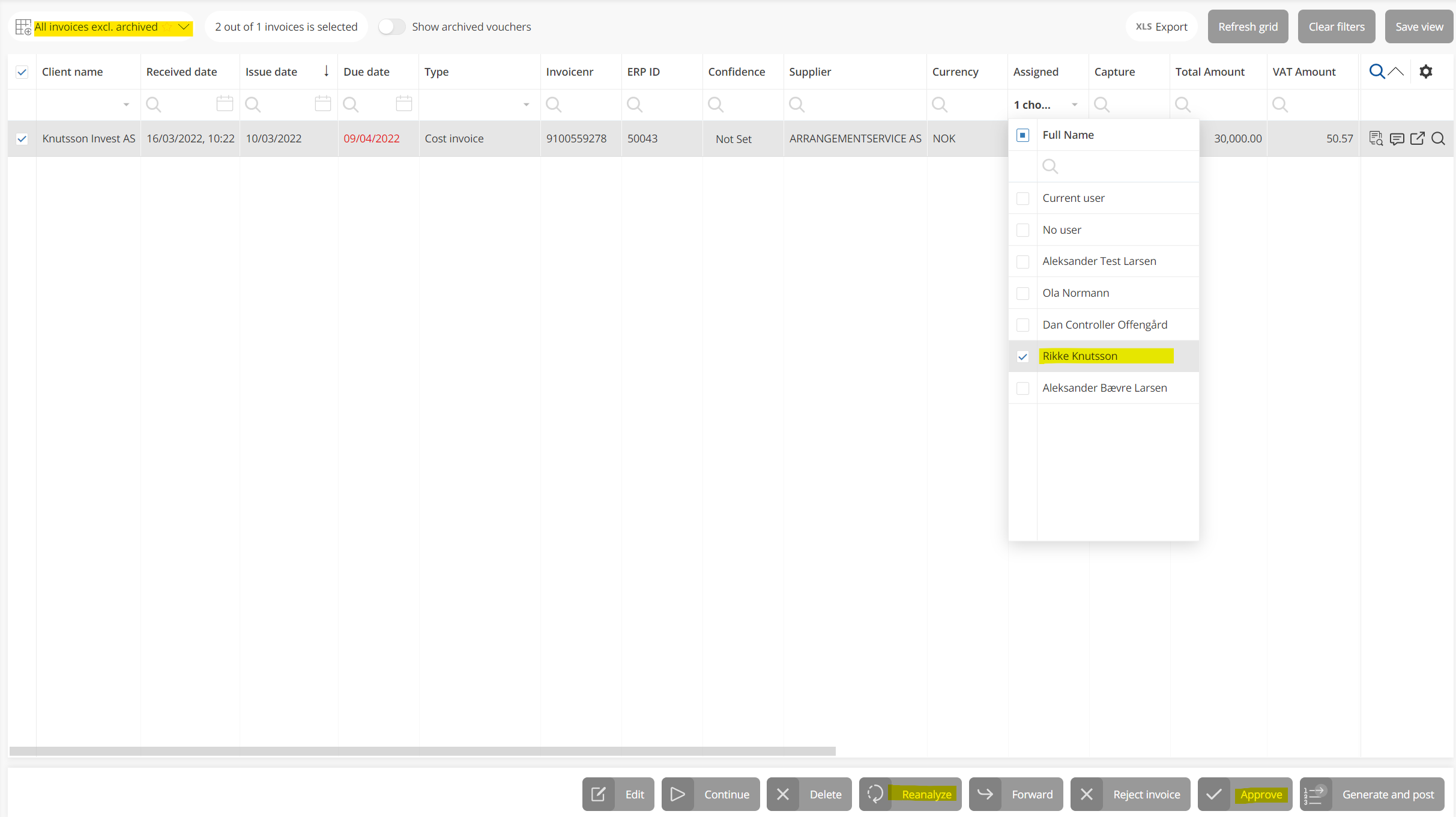
Task: Open invoice in new window icon
Action: [x=1418, y=139]
